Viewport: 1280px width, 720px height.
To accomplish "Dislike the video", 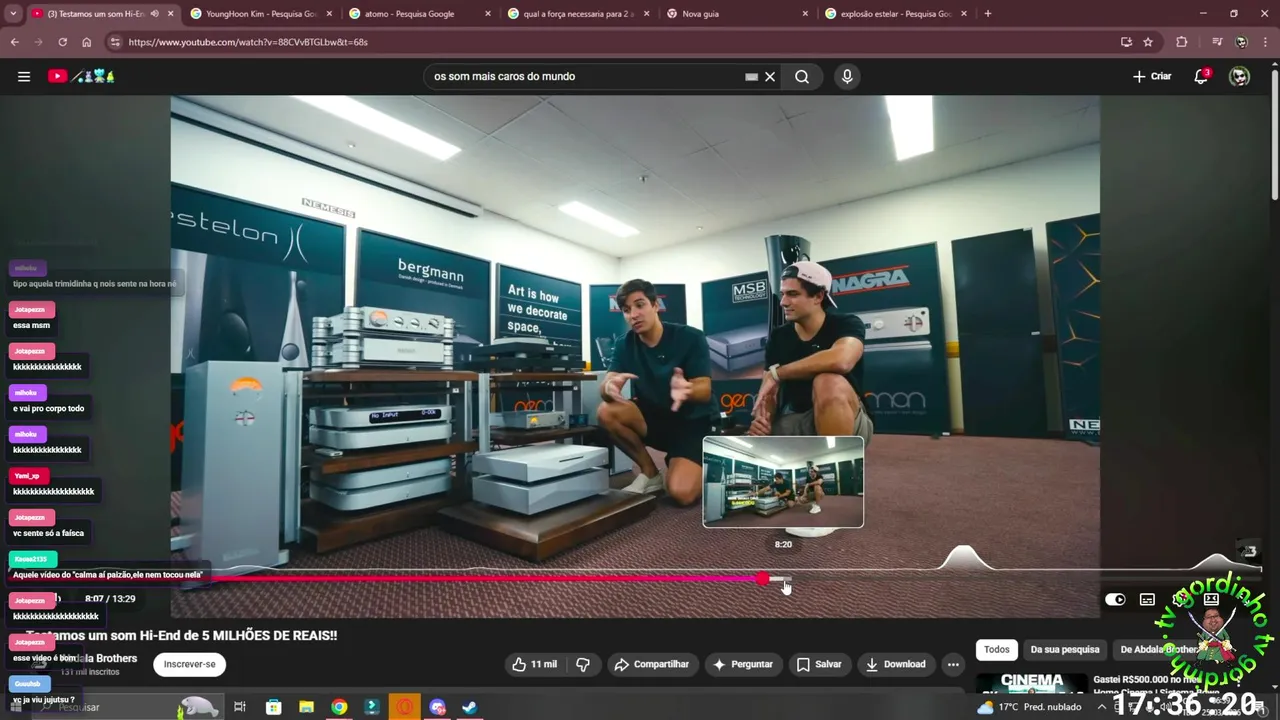I will (x=583, y=664).
